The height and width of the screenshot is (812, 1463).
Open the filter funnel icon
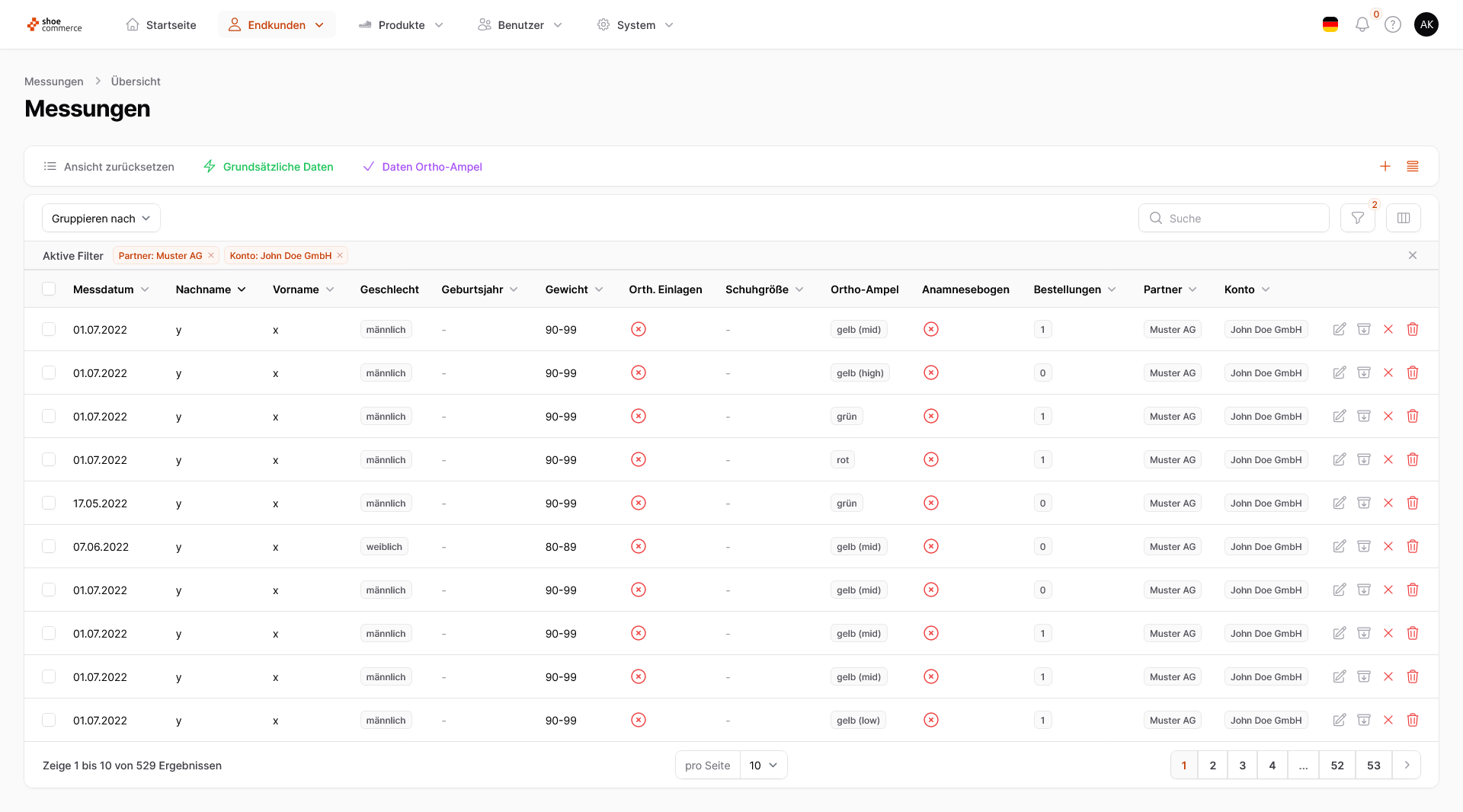click(x=1357, y=219)
